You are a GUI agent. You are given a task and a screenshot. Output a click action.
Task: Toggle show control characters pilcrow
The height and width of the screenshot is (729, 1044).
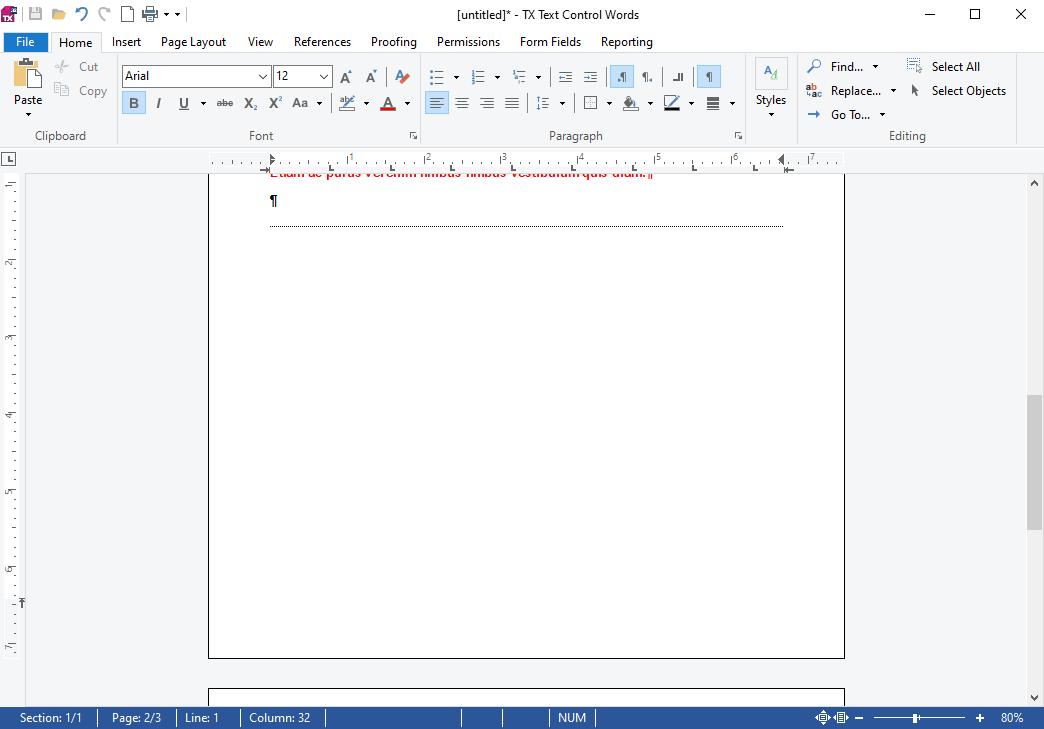[708, 77]
